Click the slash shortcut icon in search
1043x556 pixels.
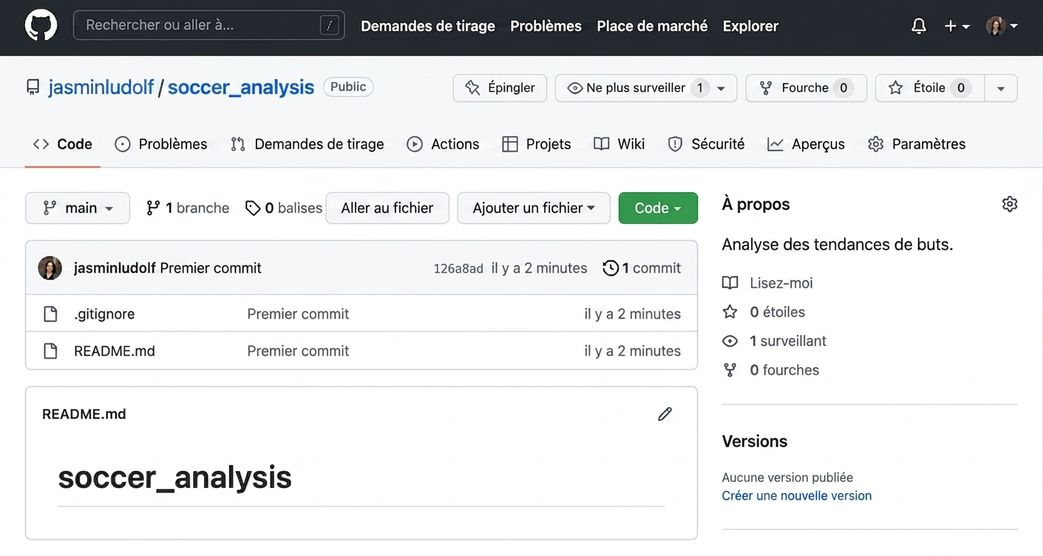click(x=329, y=25)
